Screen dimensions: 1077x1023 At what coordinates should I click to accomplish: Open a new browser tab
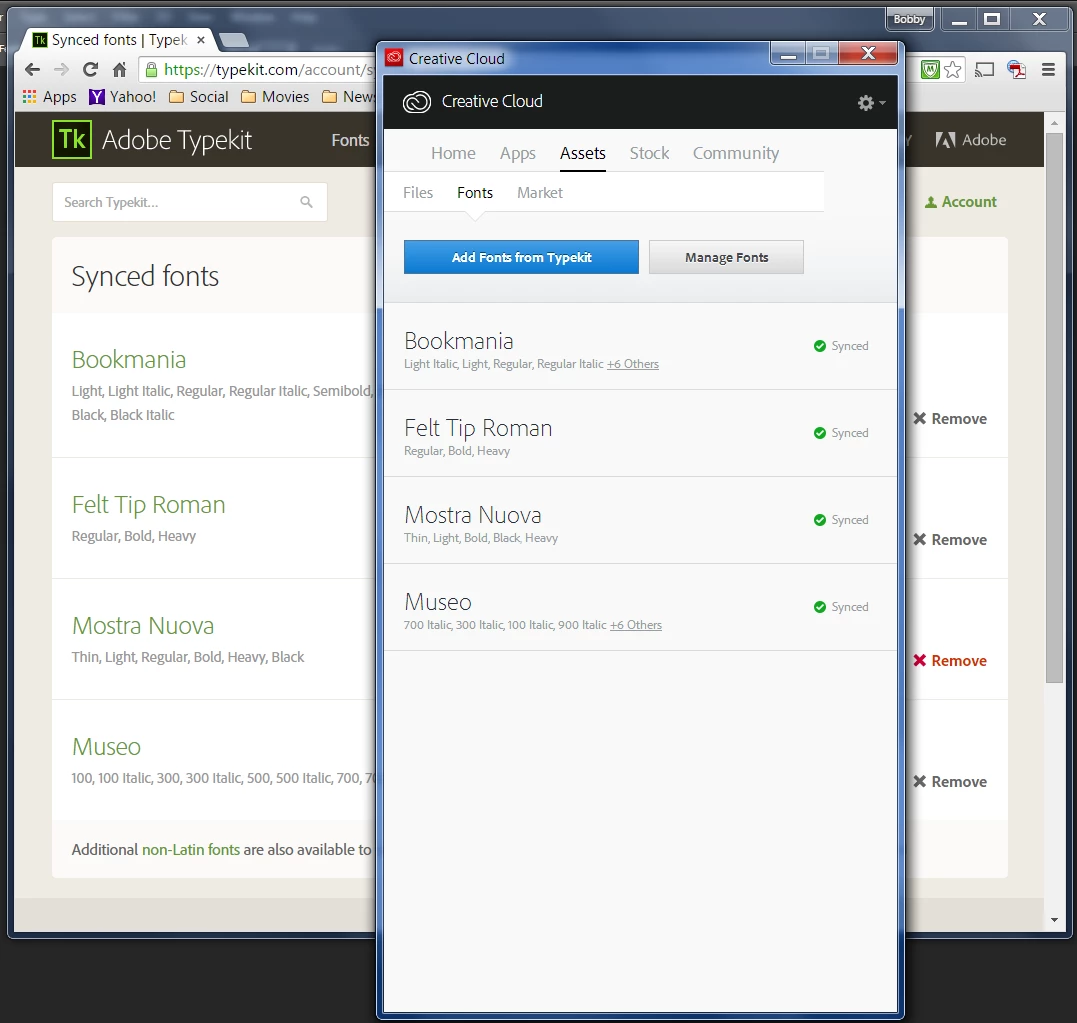point(234,40)
